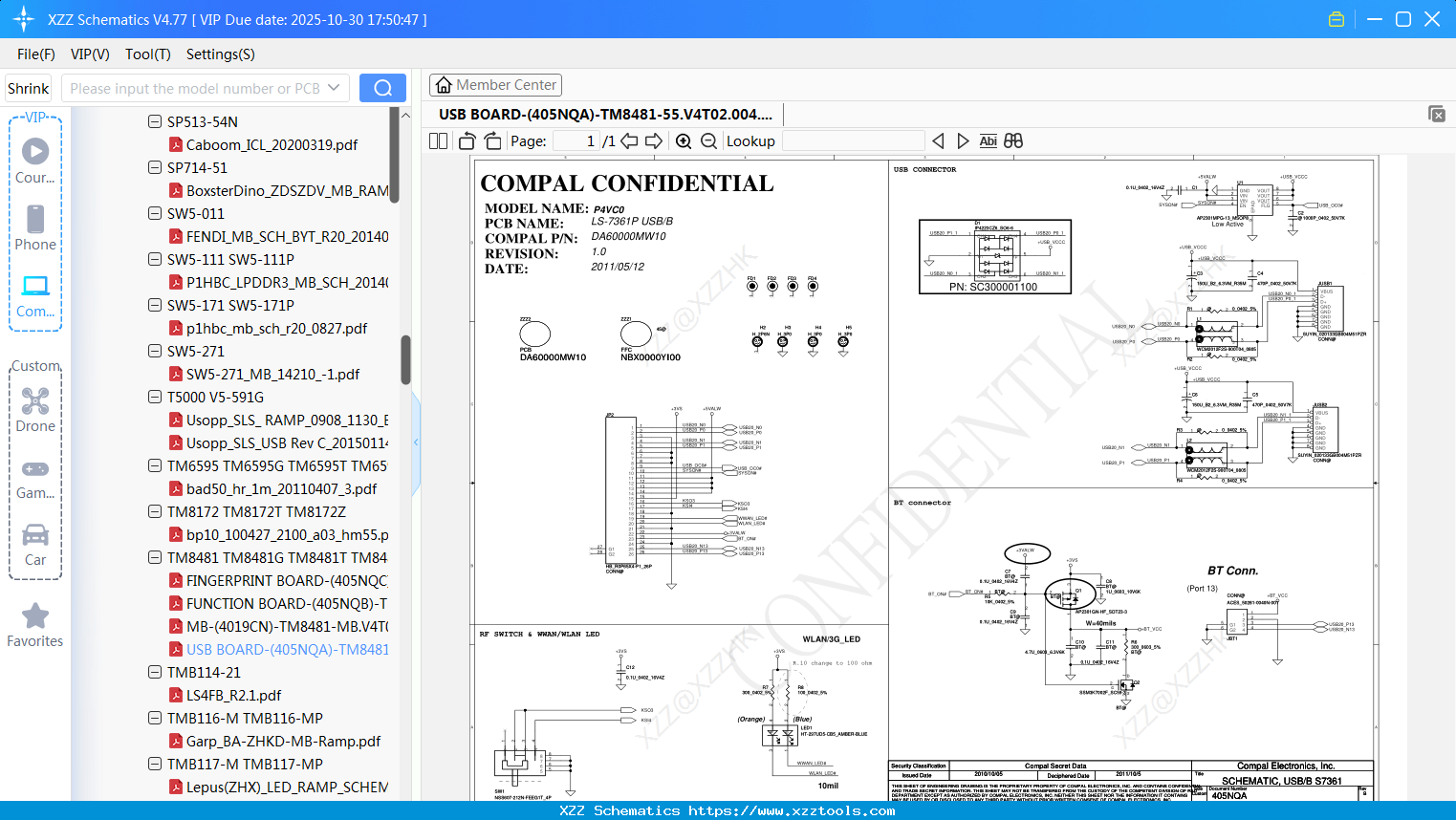Image resolution: width=1456 pixels, height=820 pixels.
Task: Open the Tool(T) menu
Action: (148, 54)
